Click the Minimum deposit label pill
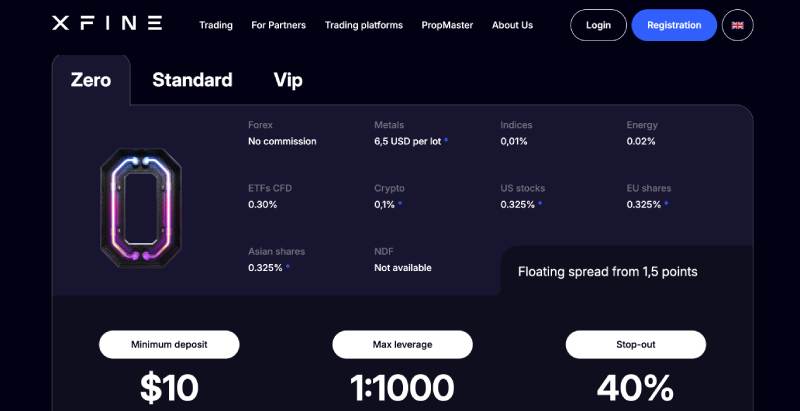 [x=169, y=345]
